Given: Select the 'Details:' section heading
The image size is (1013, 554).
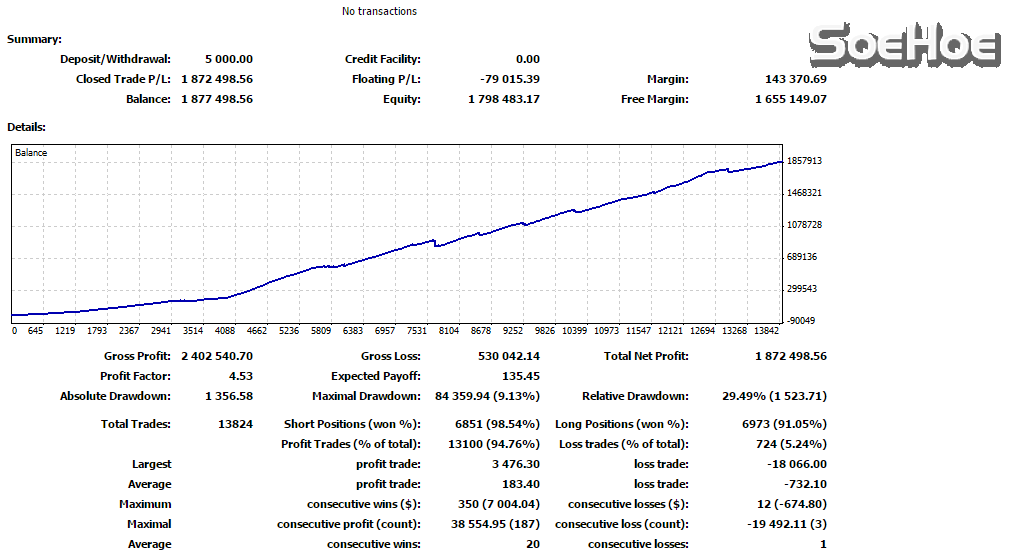Looking at the screenshot, I should (26, 127).
